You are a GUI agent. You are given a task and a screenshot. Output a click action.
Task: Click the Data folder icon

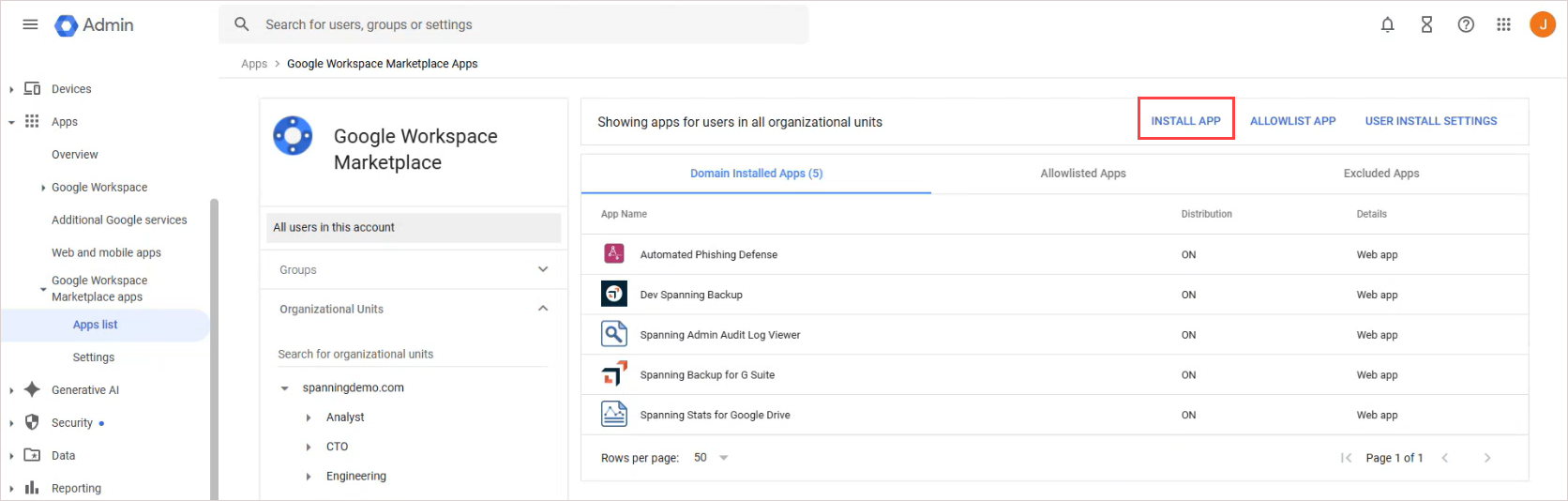click(32, 455)
